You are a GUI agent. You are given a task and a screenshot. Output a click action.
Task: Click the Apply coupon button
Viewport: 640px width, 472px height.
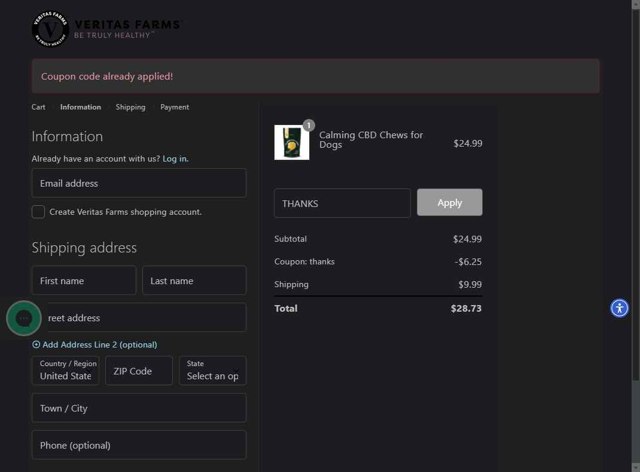(449, 202)
